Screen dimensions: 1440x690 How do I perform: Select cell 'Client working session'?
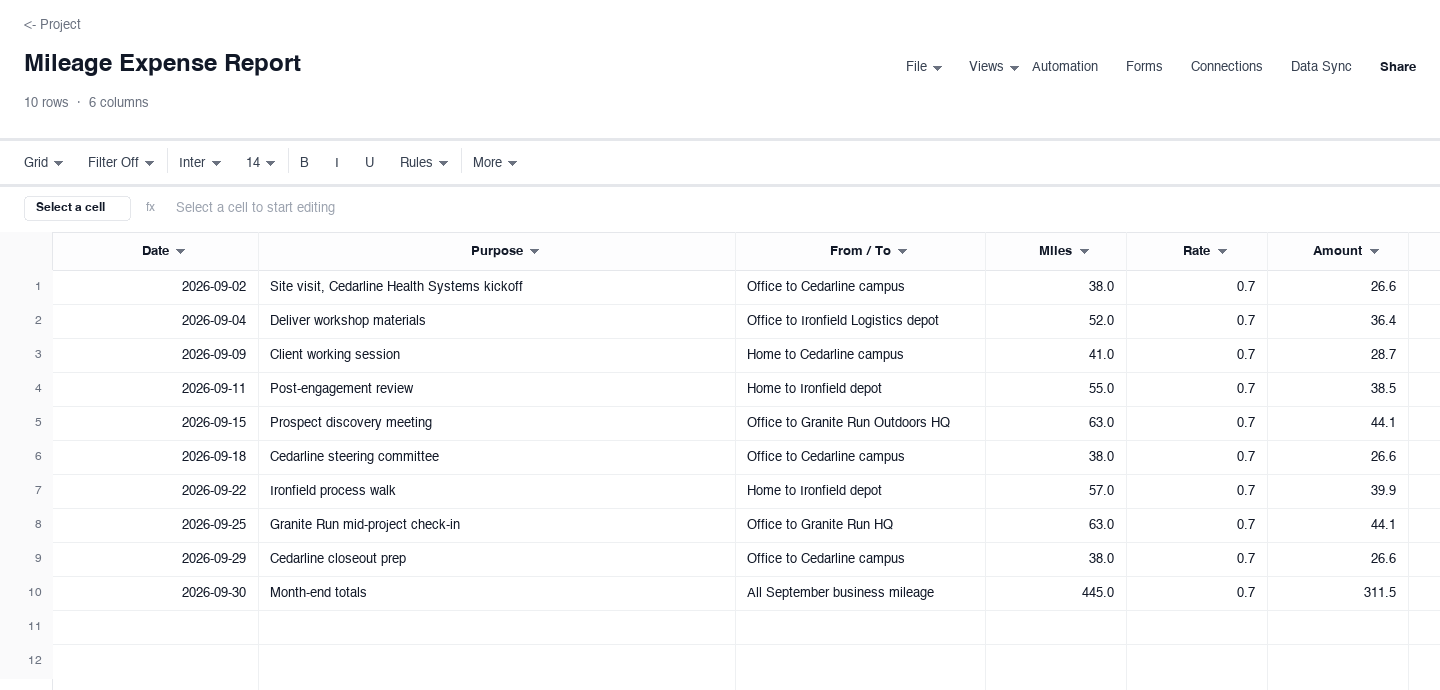tap(497, 356)
